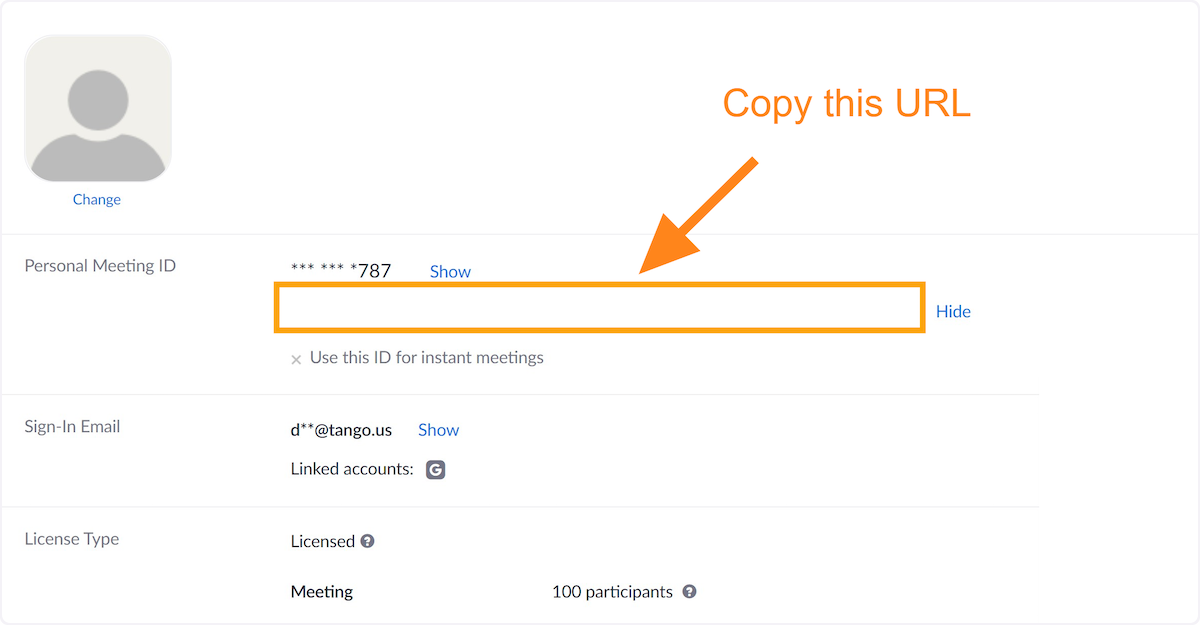
Task: Click inside the highlighted meeting URL box
Action: click(599, 308)
